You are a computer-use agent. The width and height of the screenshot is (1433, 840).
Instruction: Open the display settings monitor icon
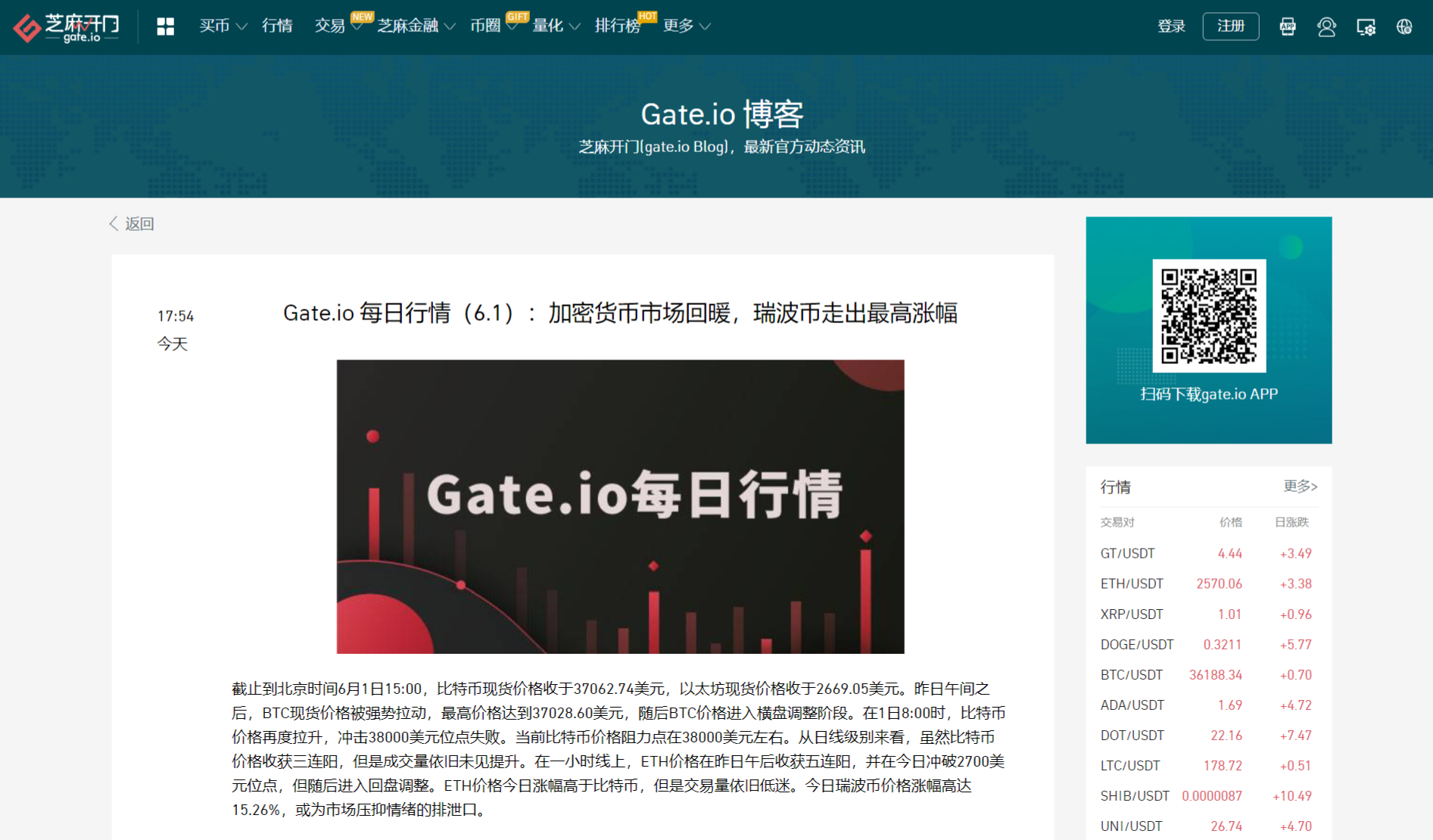click(1366, 27)
